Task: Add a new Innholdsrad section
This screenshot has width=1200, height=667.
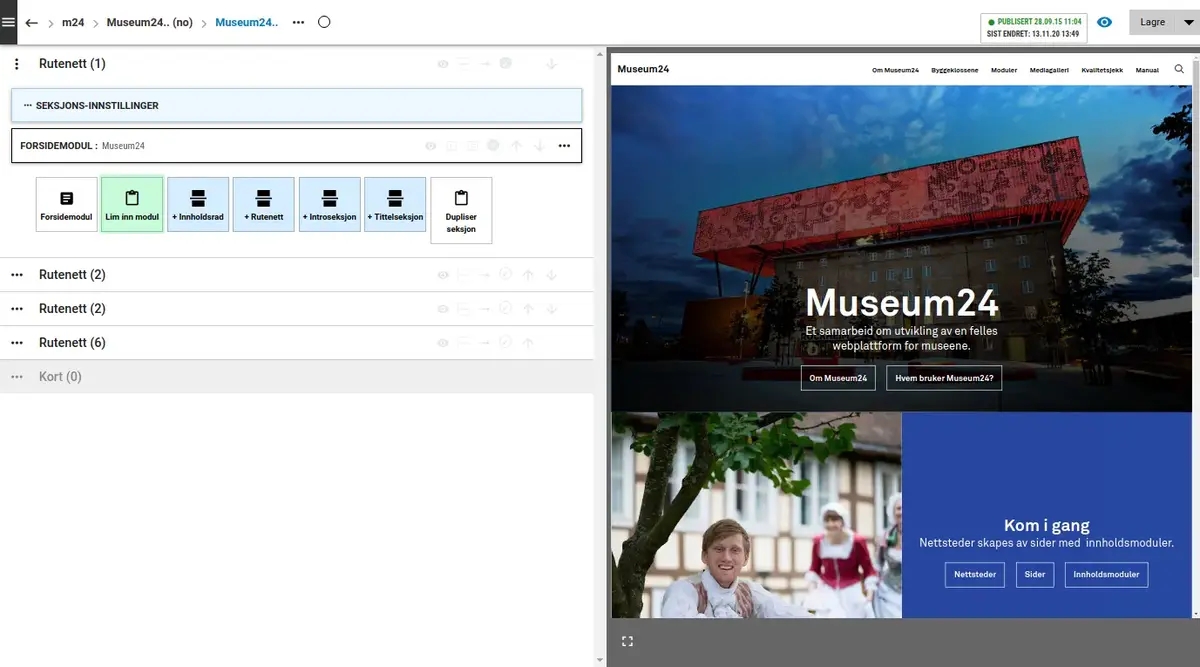Action: pyautogui.click(x=198, y=204)
